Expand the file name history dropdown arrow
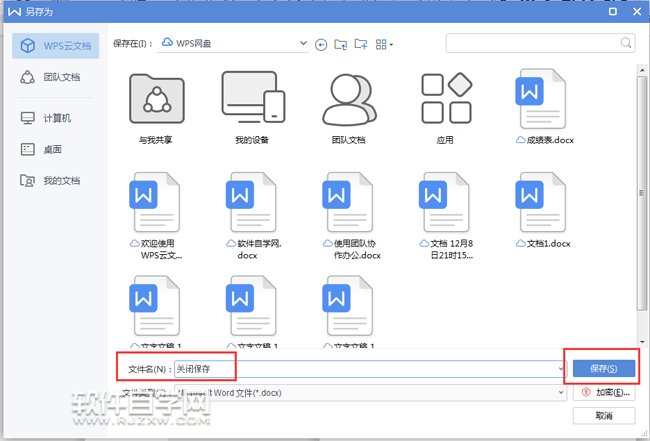This screenshot has height=441, width=650. (561, 368)
